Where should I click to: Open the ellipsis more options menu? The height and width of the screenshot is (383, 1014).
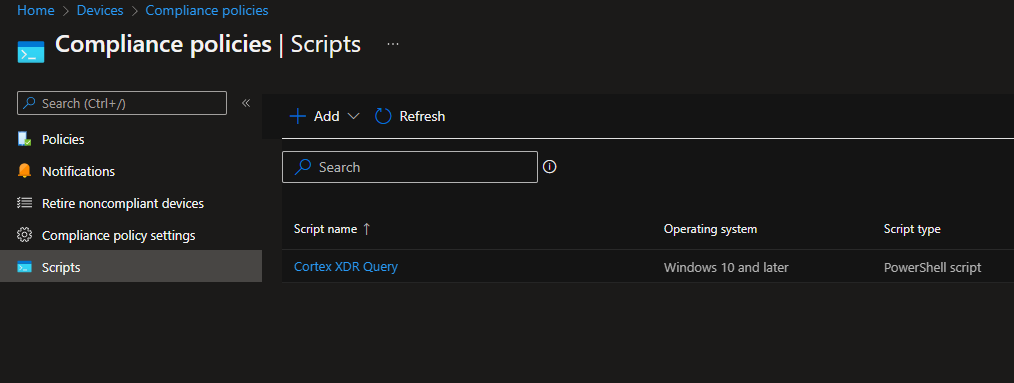[393, 44]
